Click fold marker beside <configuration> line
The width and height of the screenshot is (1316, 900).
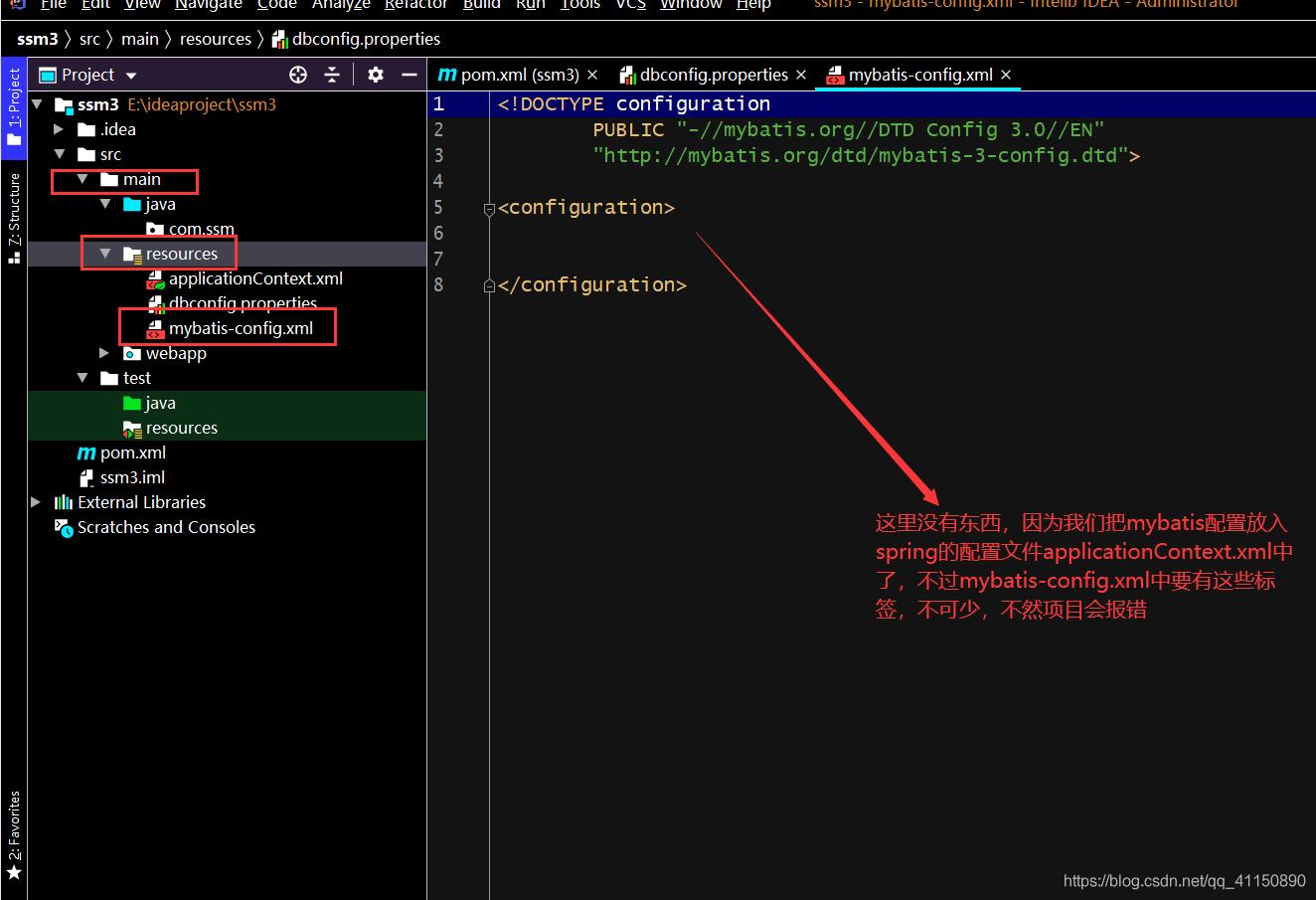point(488,209)
